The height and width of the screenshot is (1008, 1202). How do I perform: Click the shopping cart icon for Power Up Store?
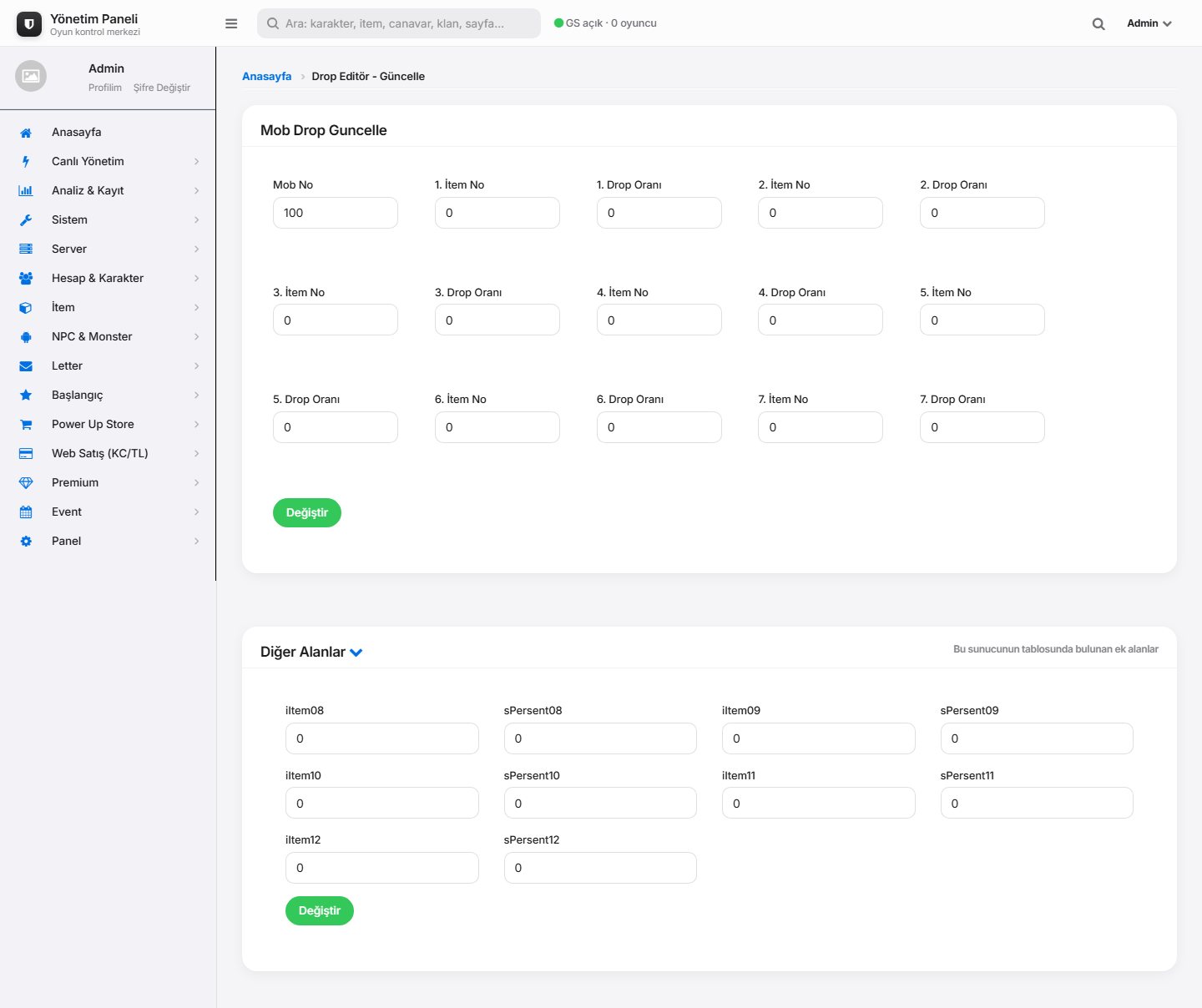point(26,424)
